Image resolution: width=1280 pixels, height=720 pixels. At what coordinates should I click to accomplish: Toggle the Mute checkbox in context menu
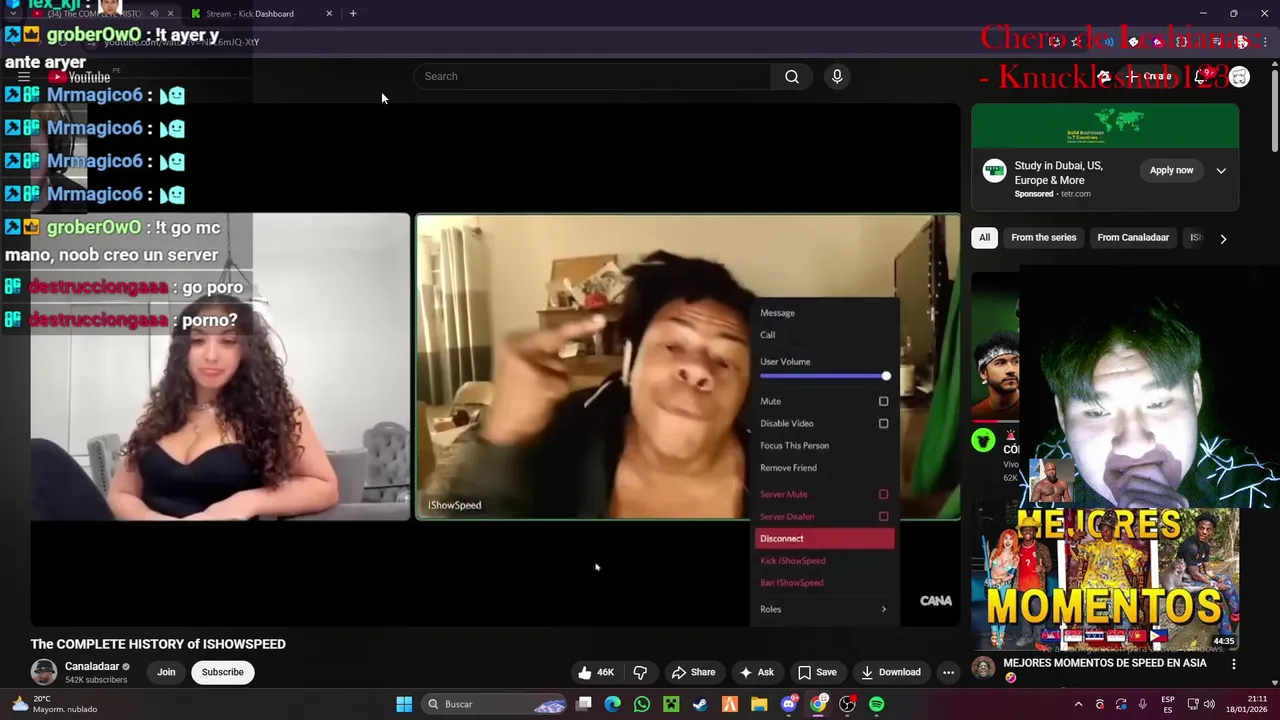pos(883,401)
